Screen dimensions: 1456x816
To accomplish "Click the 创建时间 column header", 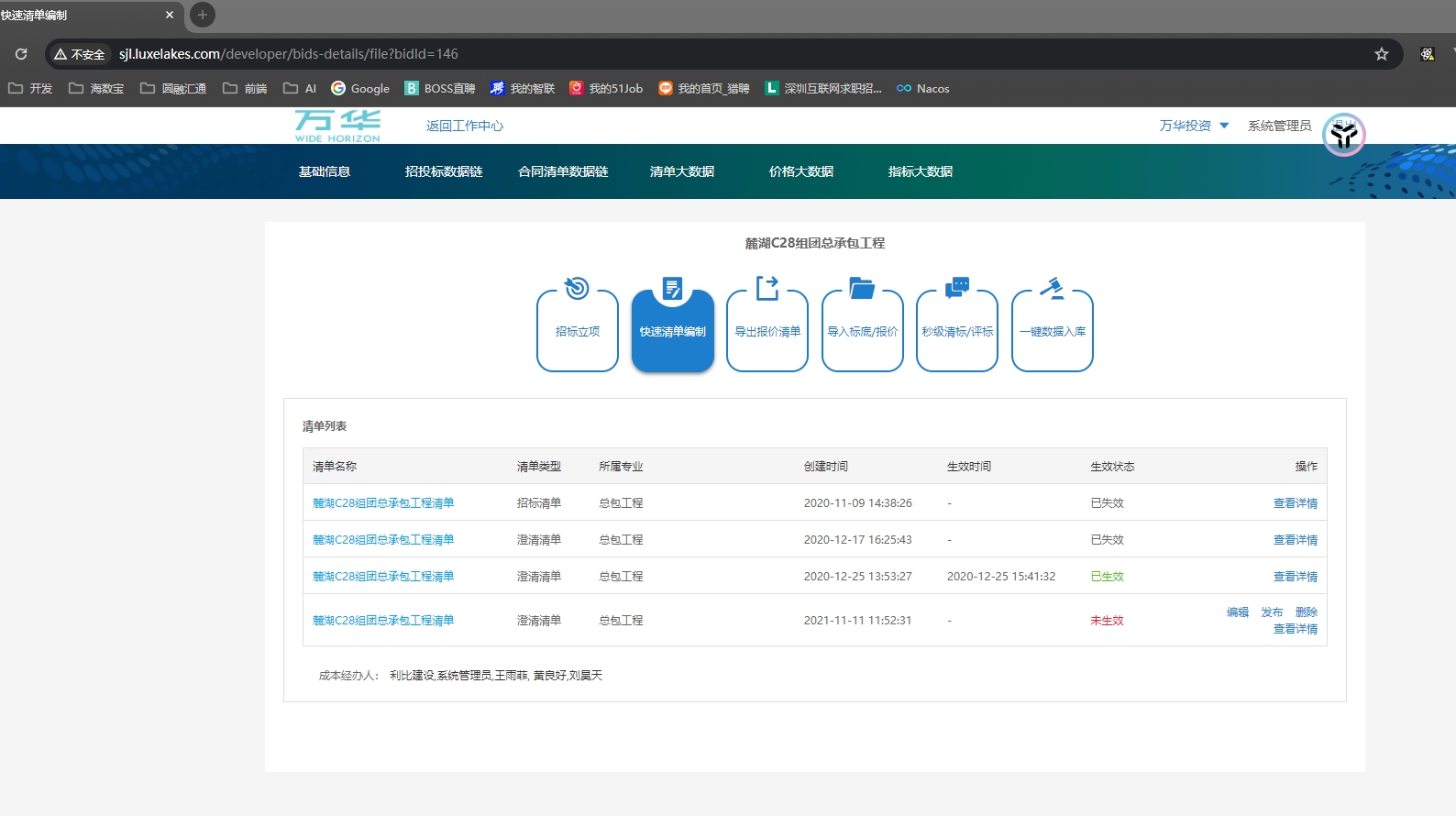I will point(826,466).
